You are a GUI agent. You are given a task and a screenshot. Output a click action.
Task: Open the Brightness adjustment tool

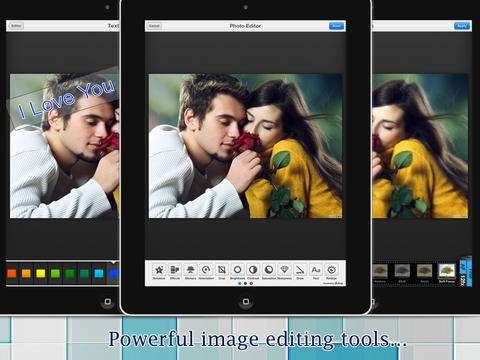pos(237,271)
